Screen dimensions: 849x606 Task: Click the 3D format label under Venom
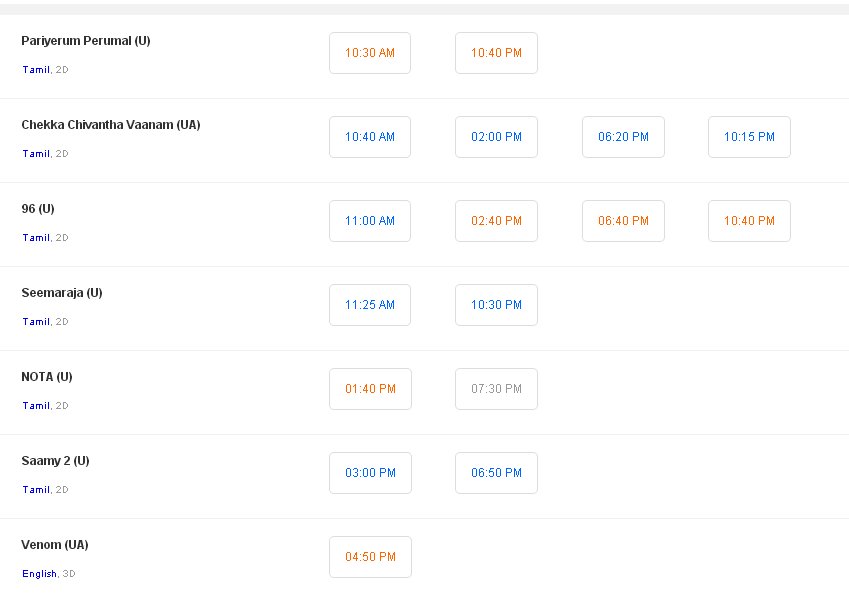tap(69, 574)
